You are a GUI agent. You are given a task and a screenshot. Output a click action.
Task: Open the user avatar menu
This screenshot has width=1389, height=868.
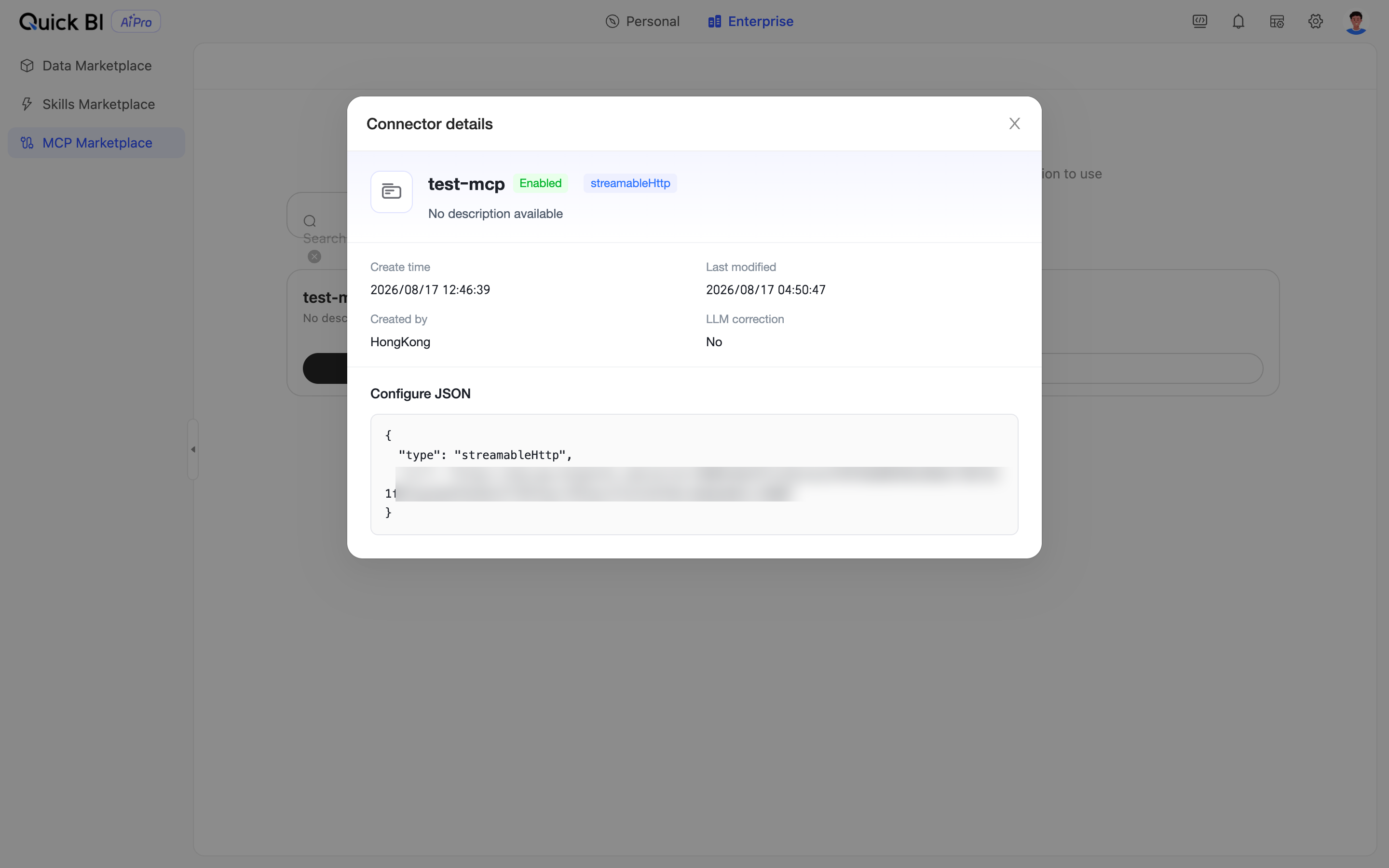(1356, 22)
